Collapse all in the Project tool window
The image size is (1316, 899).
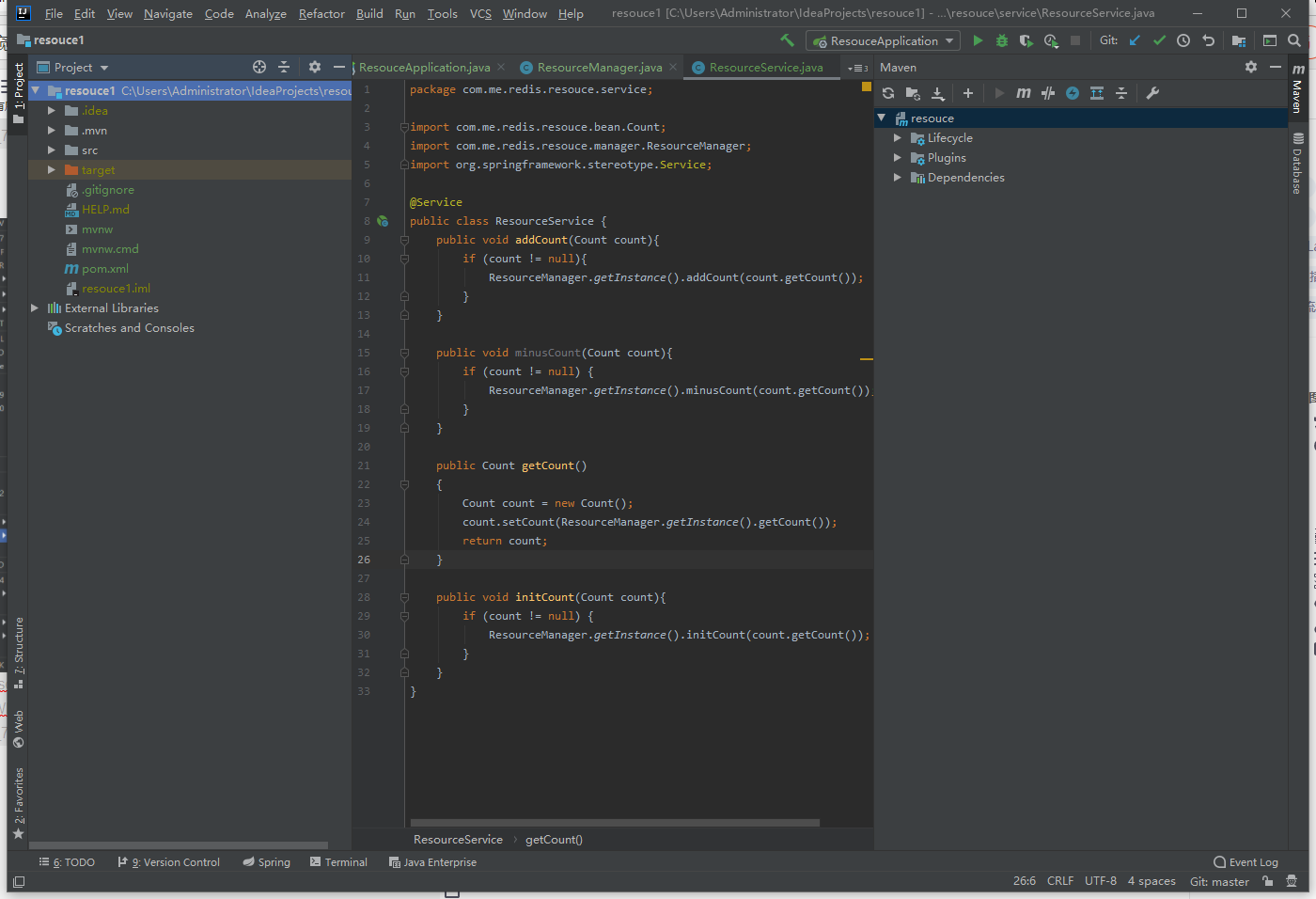coord(284,67)
